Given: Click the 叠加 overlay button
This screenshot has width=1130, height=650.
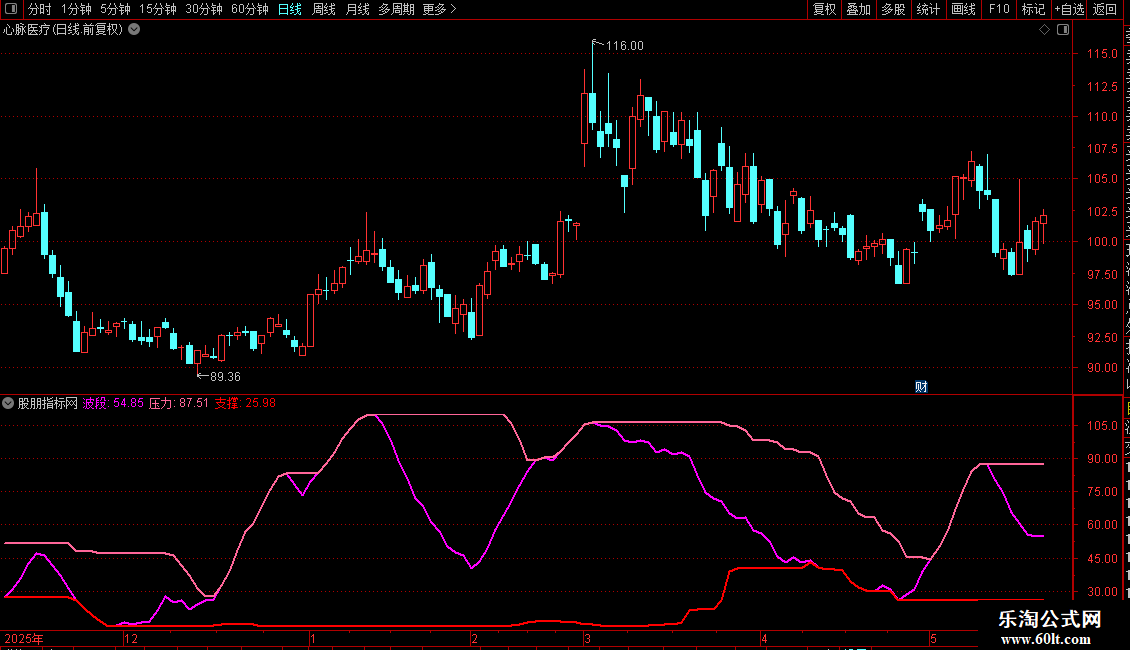Looking at the screenshot, I should (858, 9).
